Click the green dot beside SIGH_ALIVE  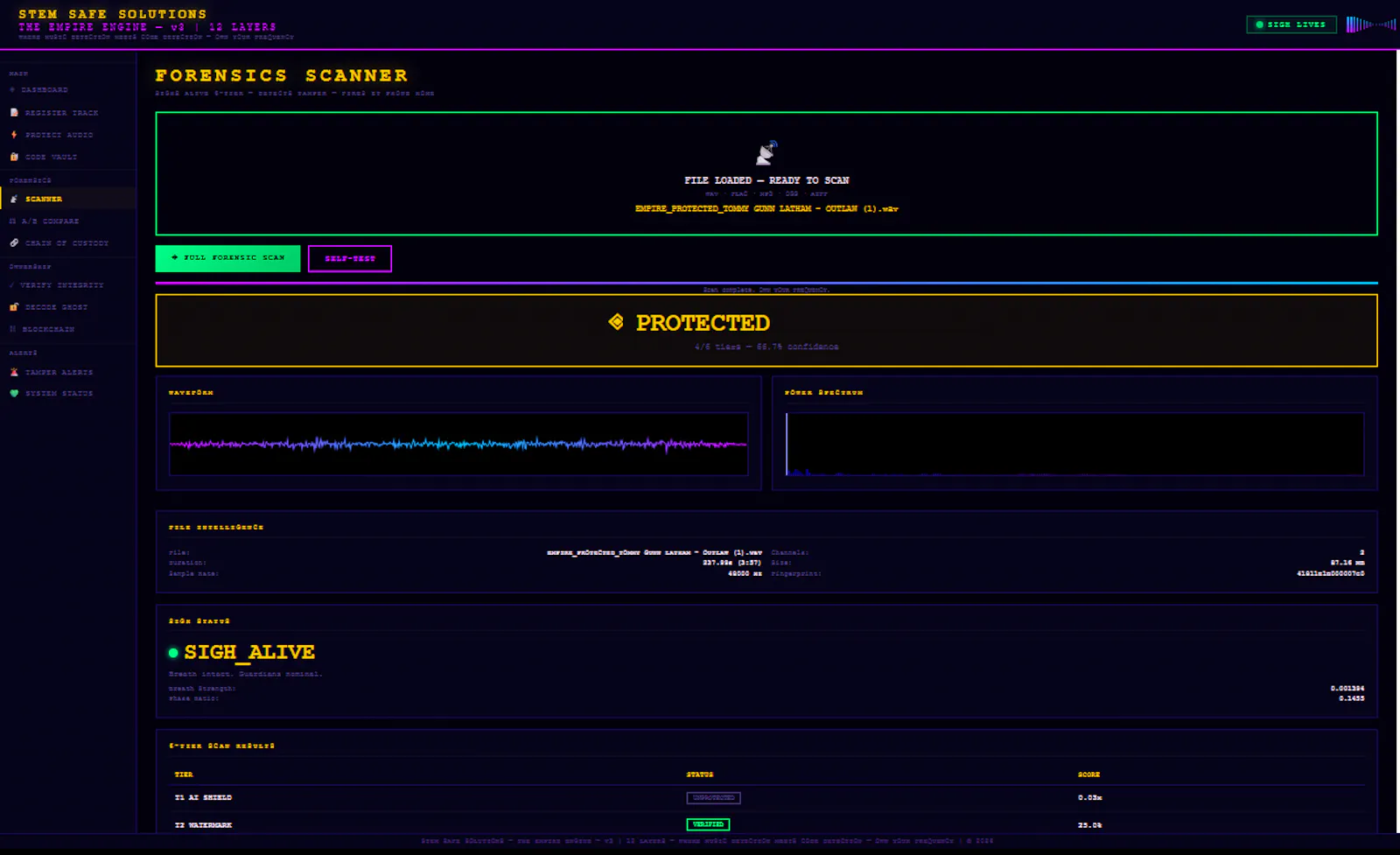coord(173,653)
